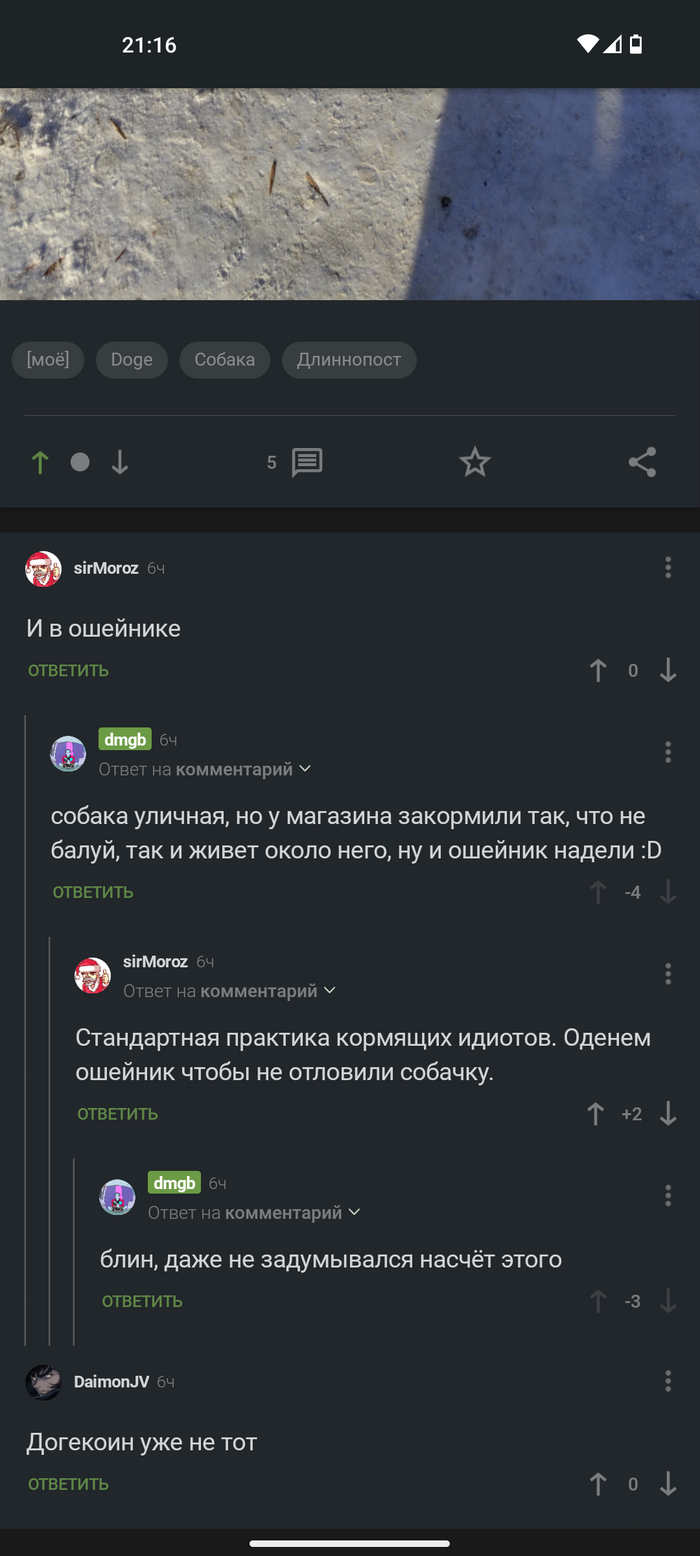The image size is (700, 1556).
Task: Upvote sirMoroz's comment about кормящих идиотов
Action: (x=596, y=1113)
